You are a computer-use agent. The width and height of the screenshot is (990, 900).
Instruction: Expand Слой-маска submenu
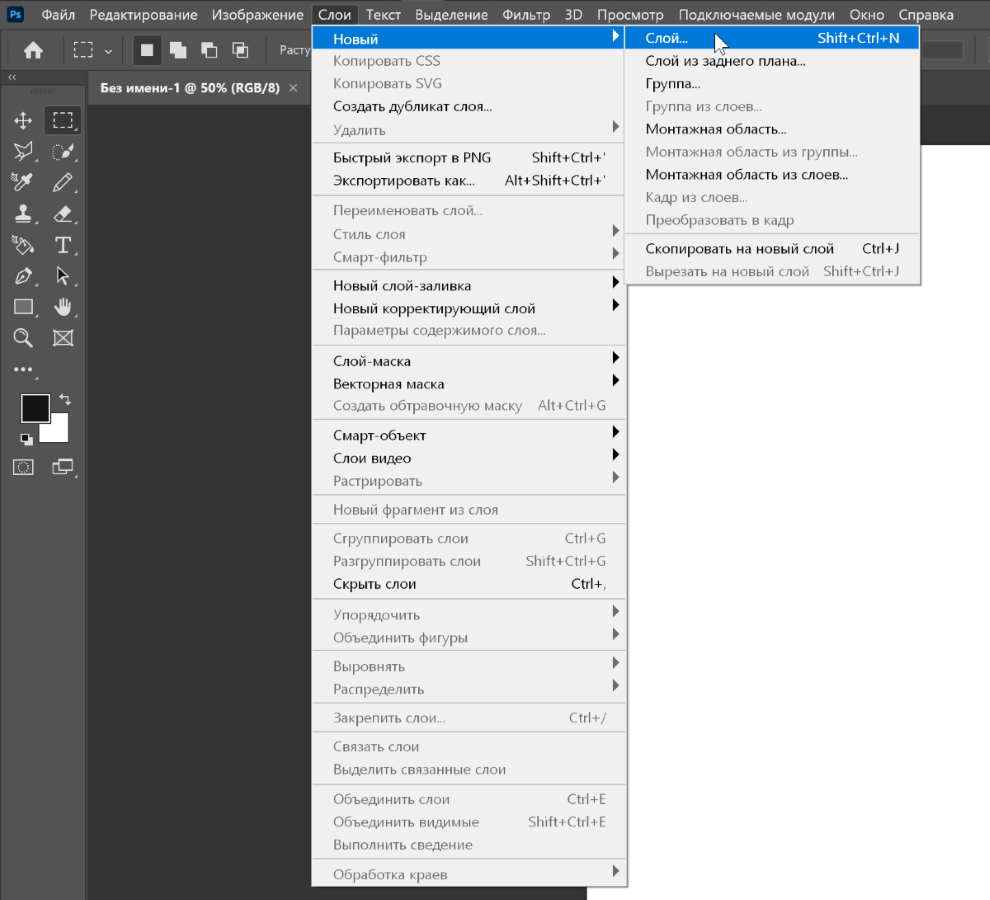[x=468, y=361]
